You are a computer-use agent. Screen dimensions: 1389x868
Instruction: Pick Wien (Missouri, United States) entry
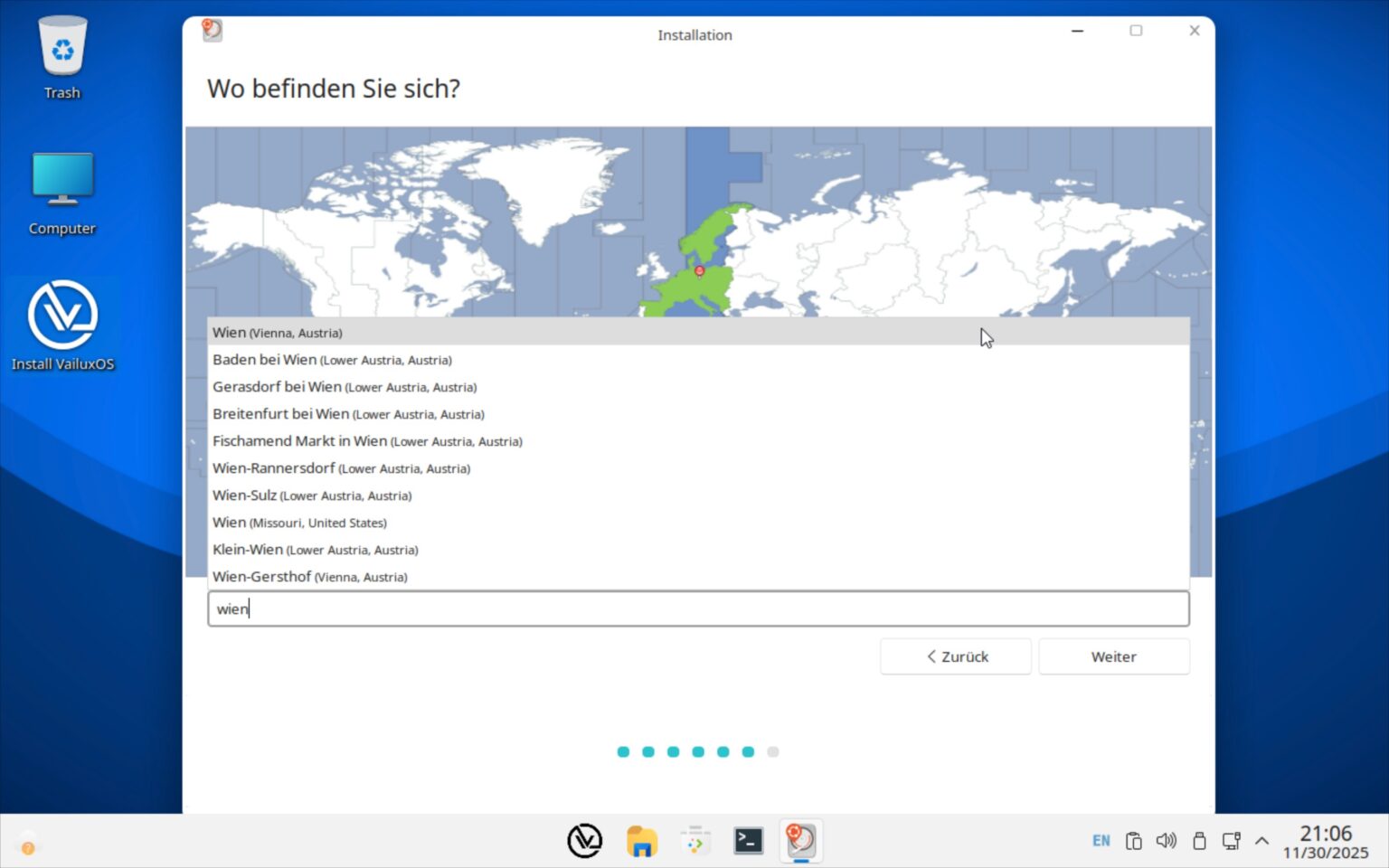299,523
